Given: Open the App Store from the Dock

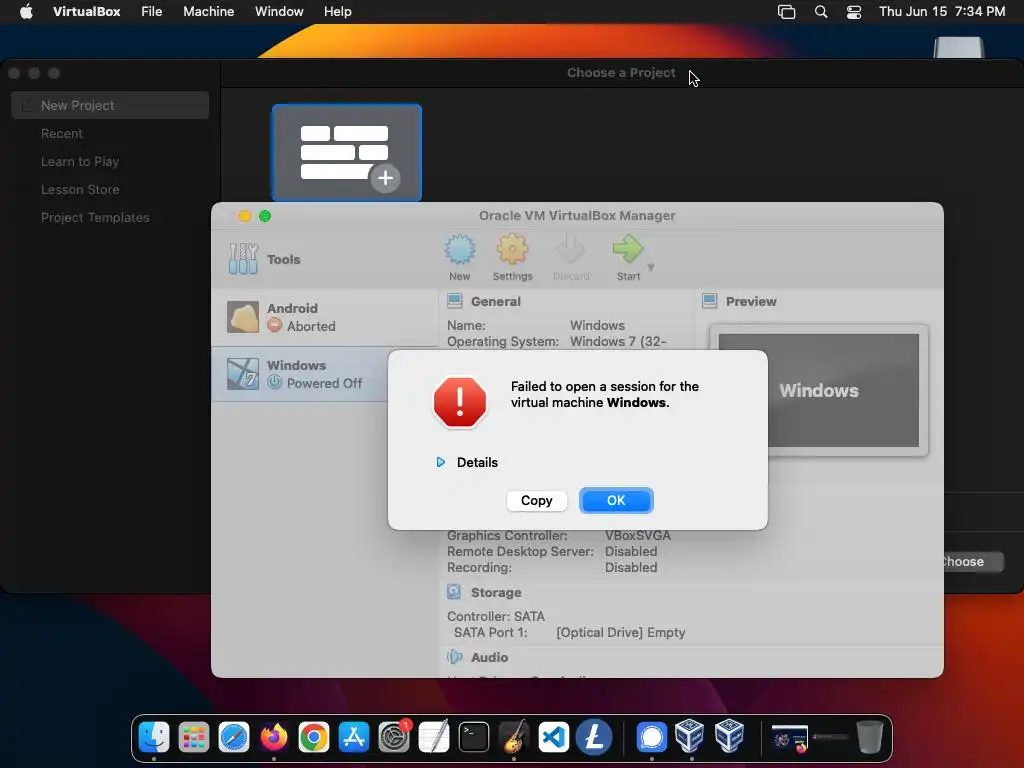Looking at the screenshot, I should coord(354,737).
